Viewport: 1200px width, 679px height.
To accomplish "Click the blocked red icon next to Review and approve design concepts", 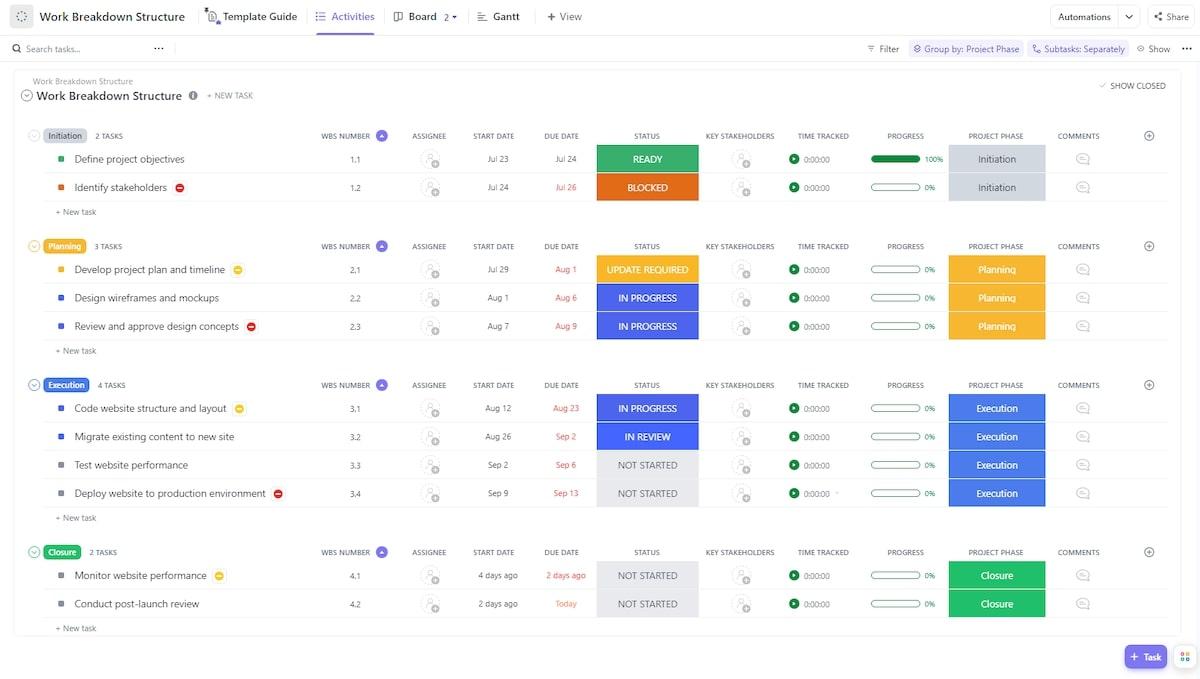I will pos(251,326).
